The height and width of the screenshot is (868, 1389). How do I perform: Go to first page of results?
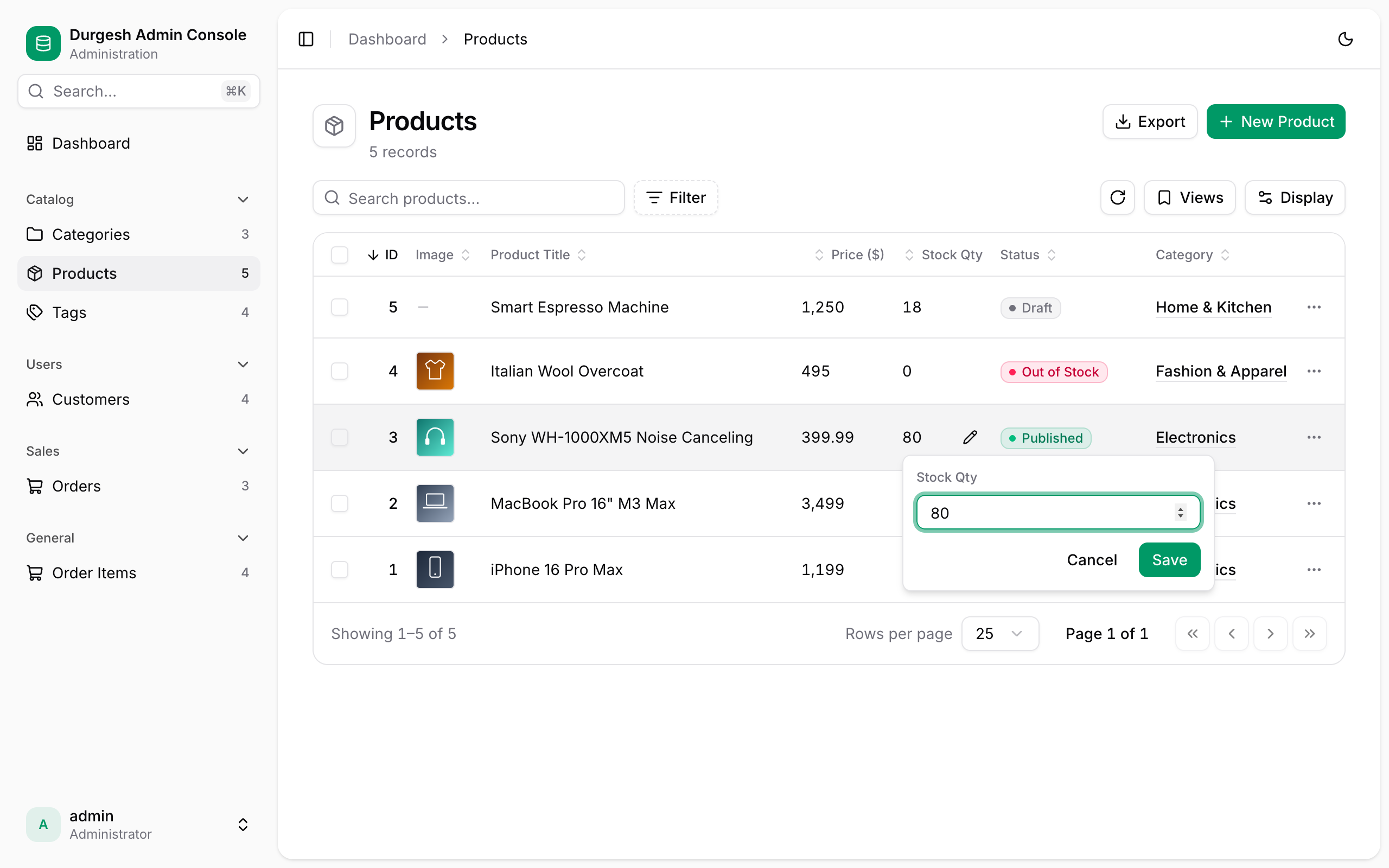(x=1192, y=634)
